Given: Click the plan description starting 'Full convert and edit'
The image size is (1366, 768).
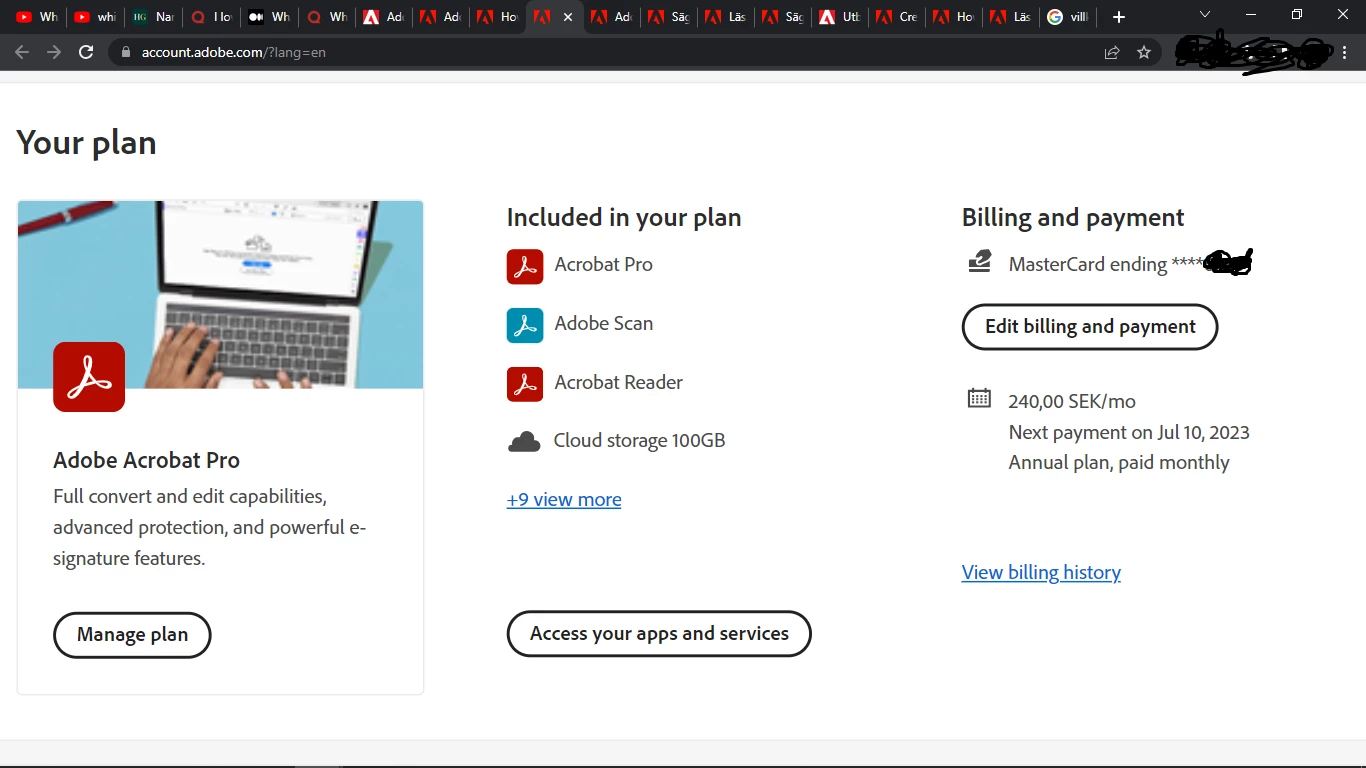Looking at the screenshot, I should [210, 527].
